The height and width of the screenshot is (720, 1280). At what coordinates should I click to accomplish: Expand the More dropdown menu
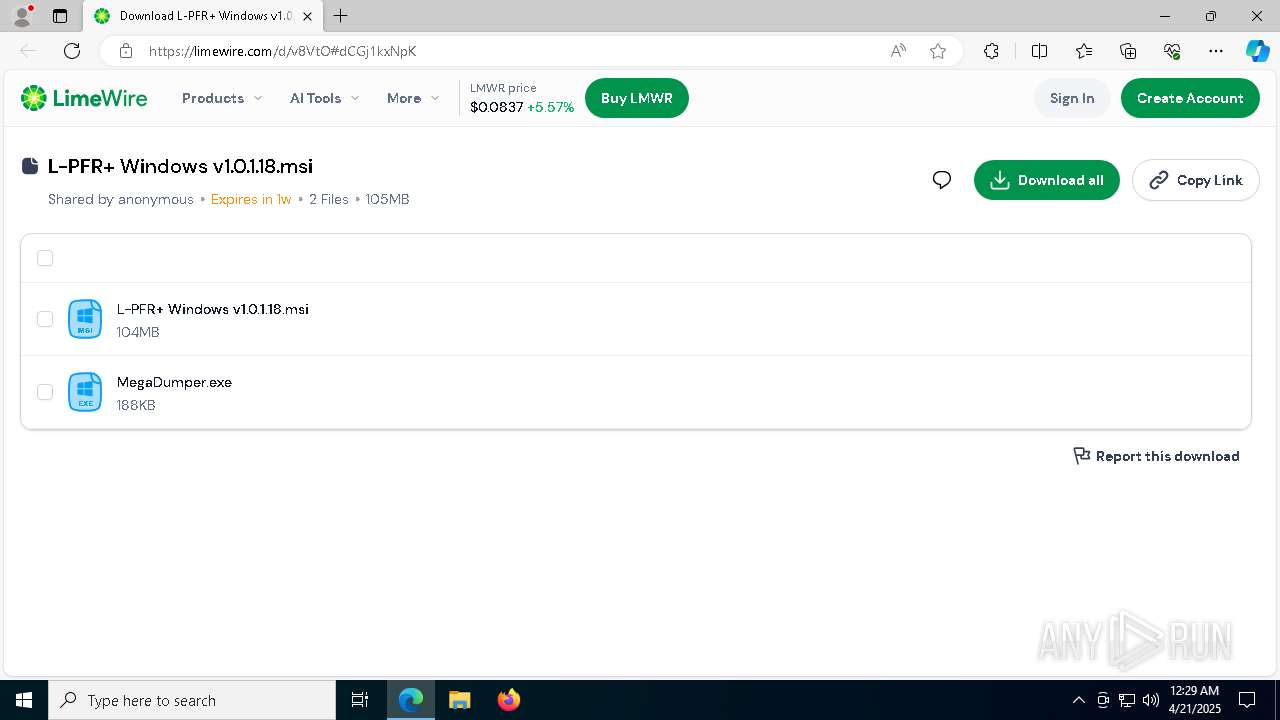pos(413,98)
